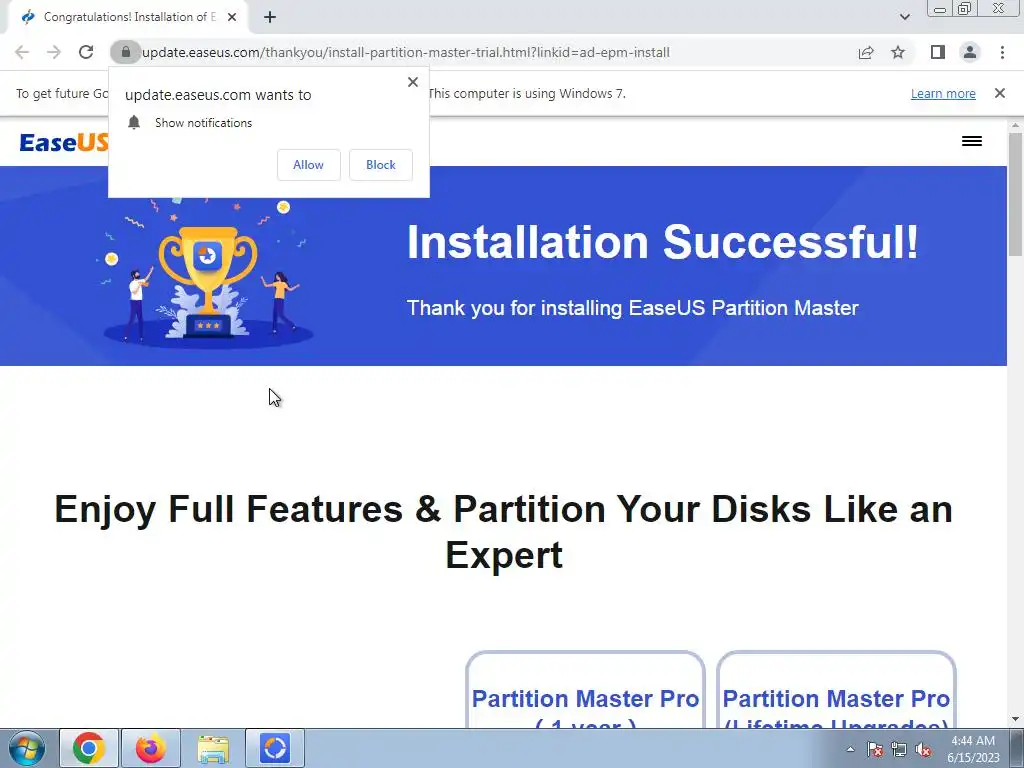The width and height of the screenshot is (1024, 768).
Task: View site info via the lock icon
Action: coord(125,52)
